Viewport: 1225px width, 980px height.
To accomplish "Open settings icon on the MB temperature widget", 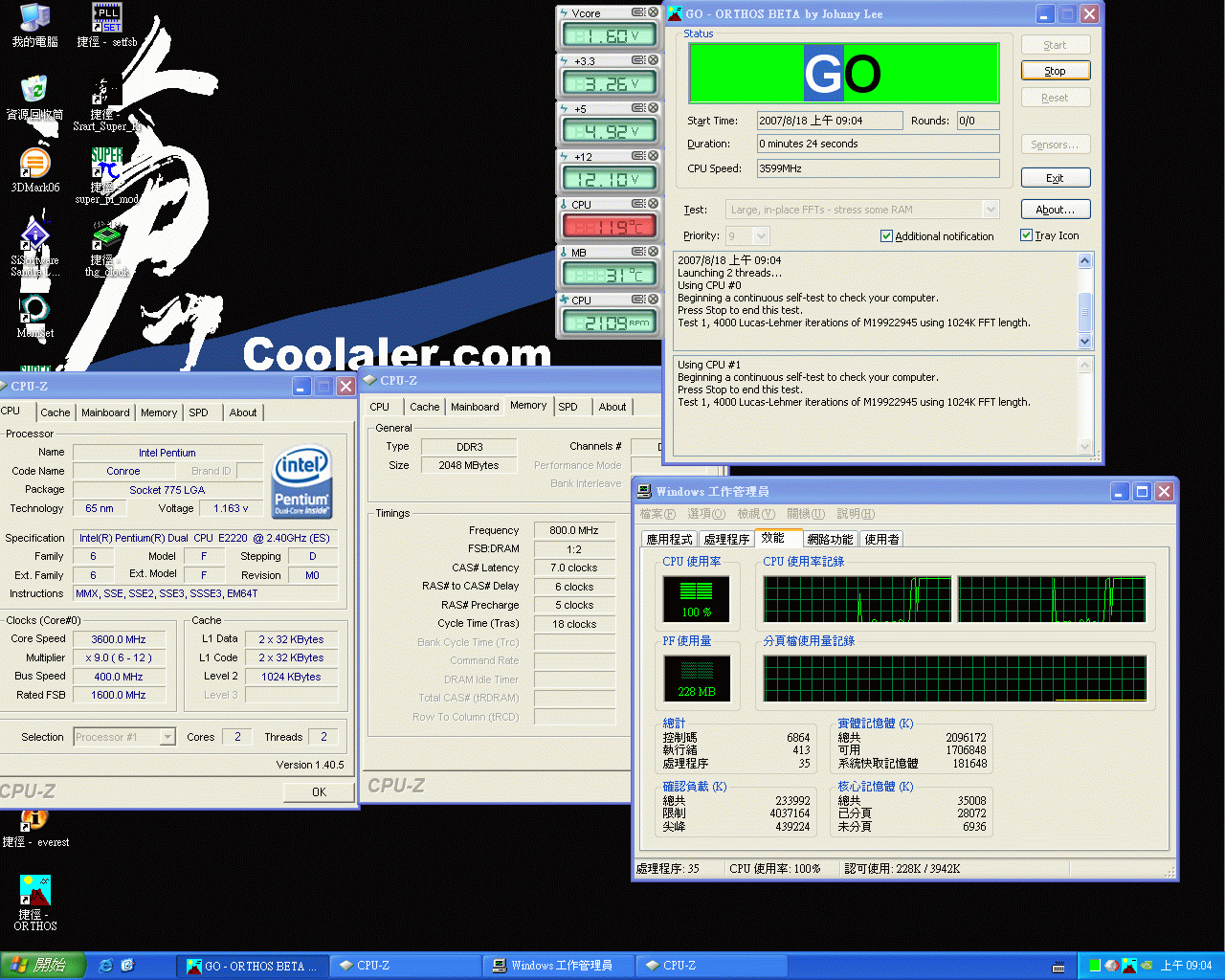I will 638,252.
